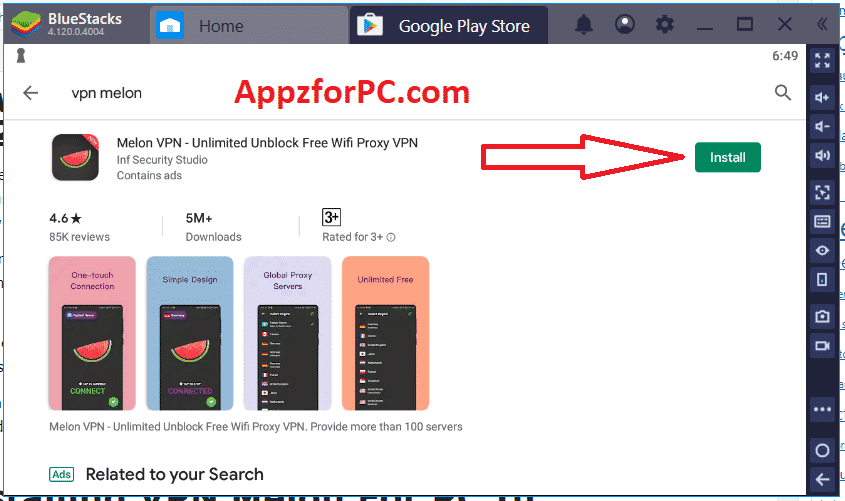Increase volume using sidebar icon
This screenshot has height=501, width=845.
click(822, 98)
